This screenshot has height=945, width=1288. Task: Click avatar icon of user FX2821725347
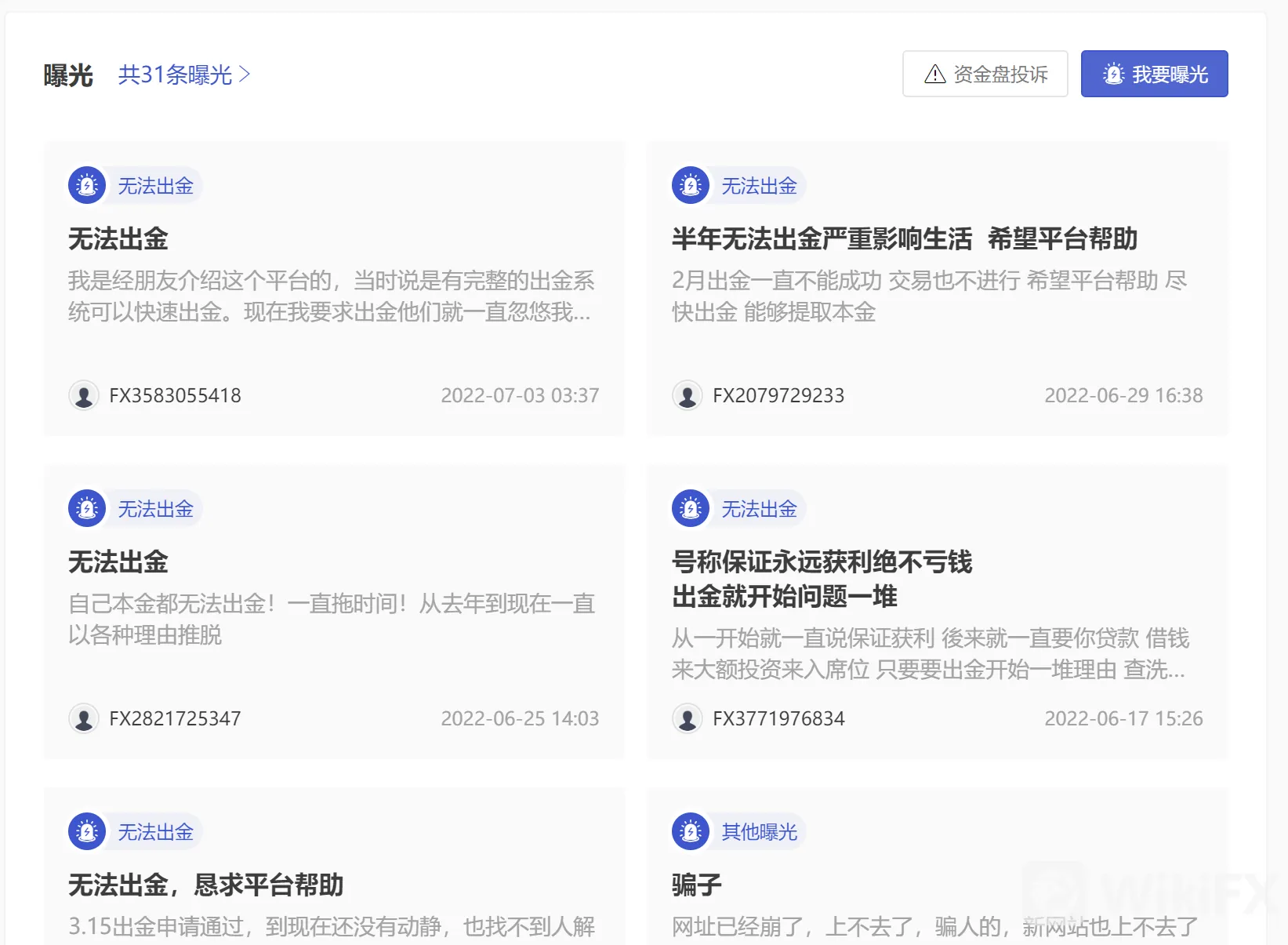84,718
